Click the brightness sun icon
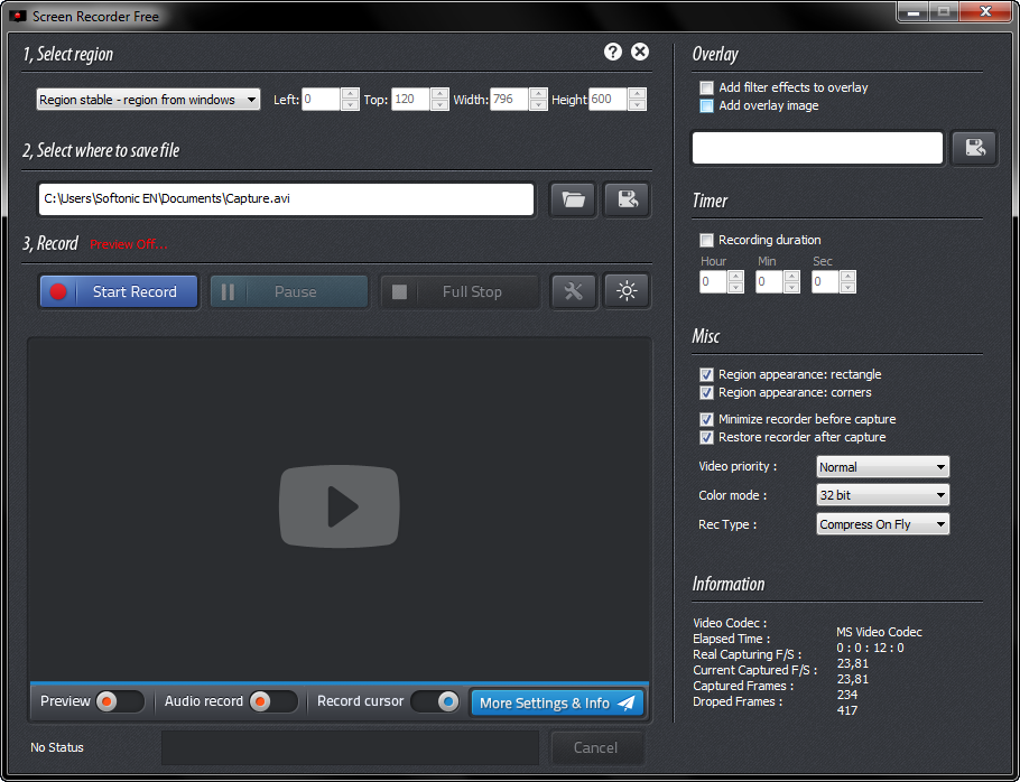Image resolution: width=1020 pixels, height=782 pixels. [x=627, y=291]
